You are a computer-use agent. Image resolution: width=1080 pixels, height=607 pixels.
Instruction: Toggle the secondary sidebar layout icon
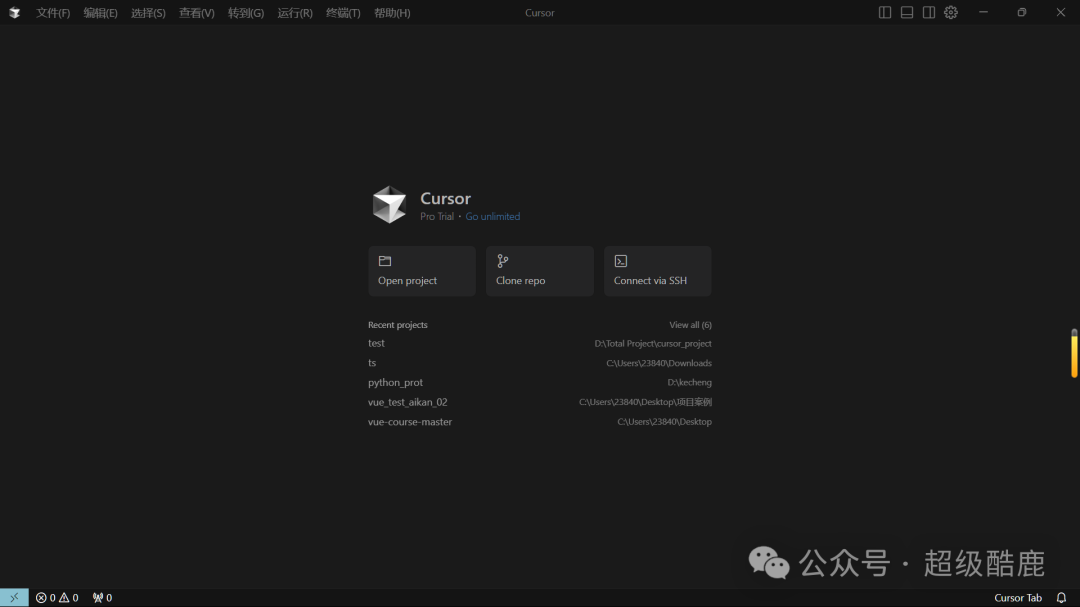929,12
